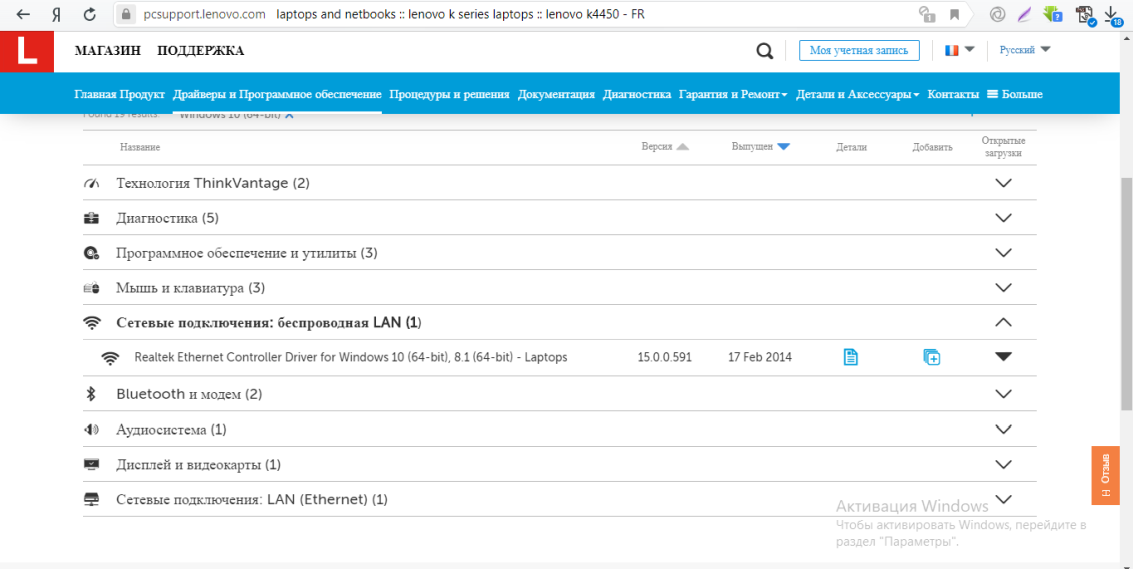Click the bookmark icon in address bar
Viewport: 1133px width, 569px height.
click(x=954, y=14)
